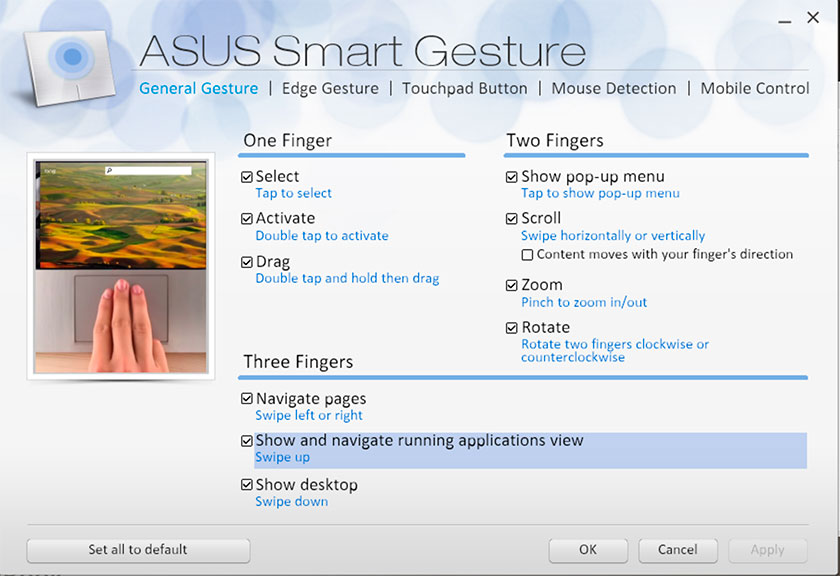Click the One Finger section heading

(x=288, y=140)
